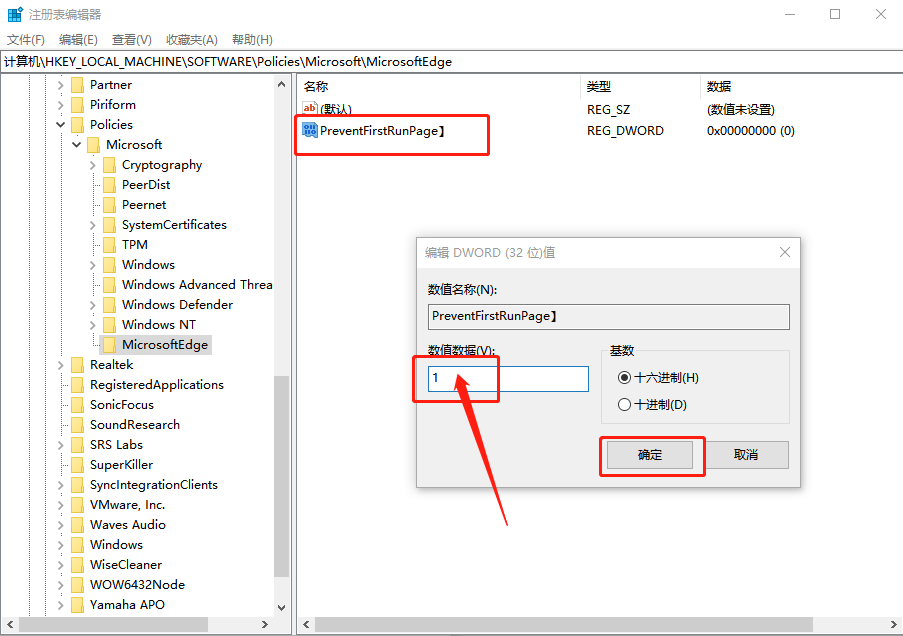Select the Cryptography folder icon

point(109,165)
